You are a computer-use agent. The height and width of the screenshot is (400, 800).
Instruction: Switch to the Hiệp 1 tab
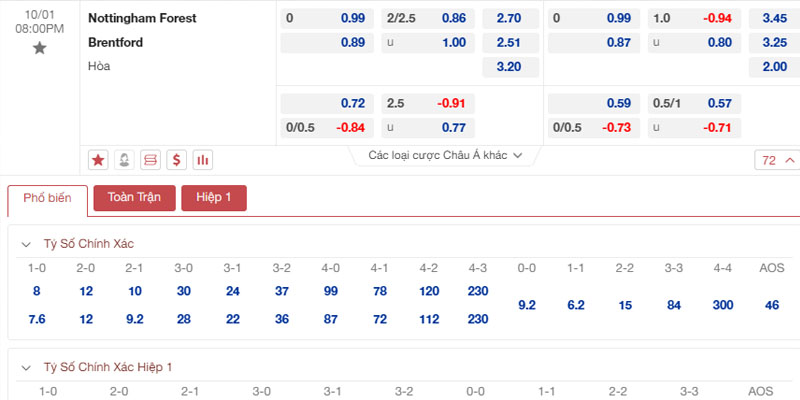214,197
